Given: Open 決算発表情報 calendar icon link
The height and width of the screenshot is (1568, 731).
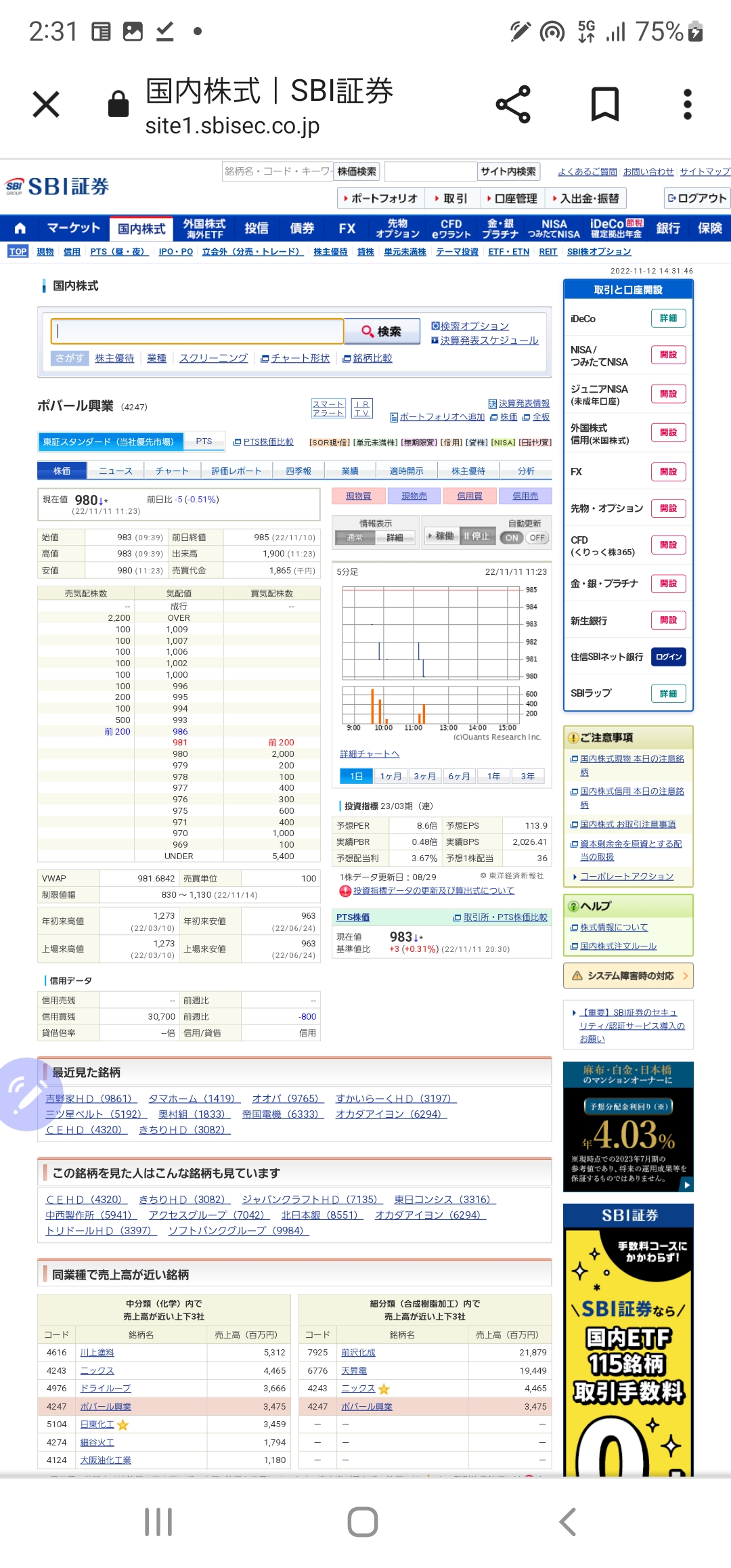Looking at the screenshot, I should point(518,404).
